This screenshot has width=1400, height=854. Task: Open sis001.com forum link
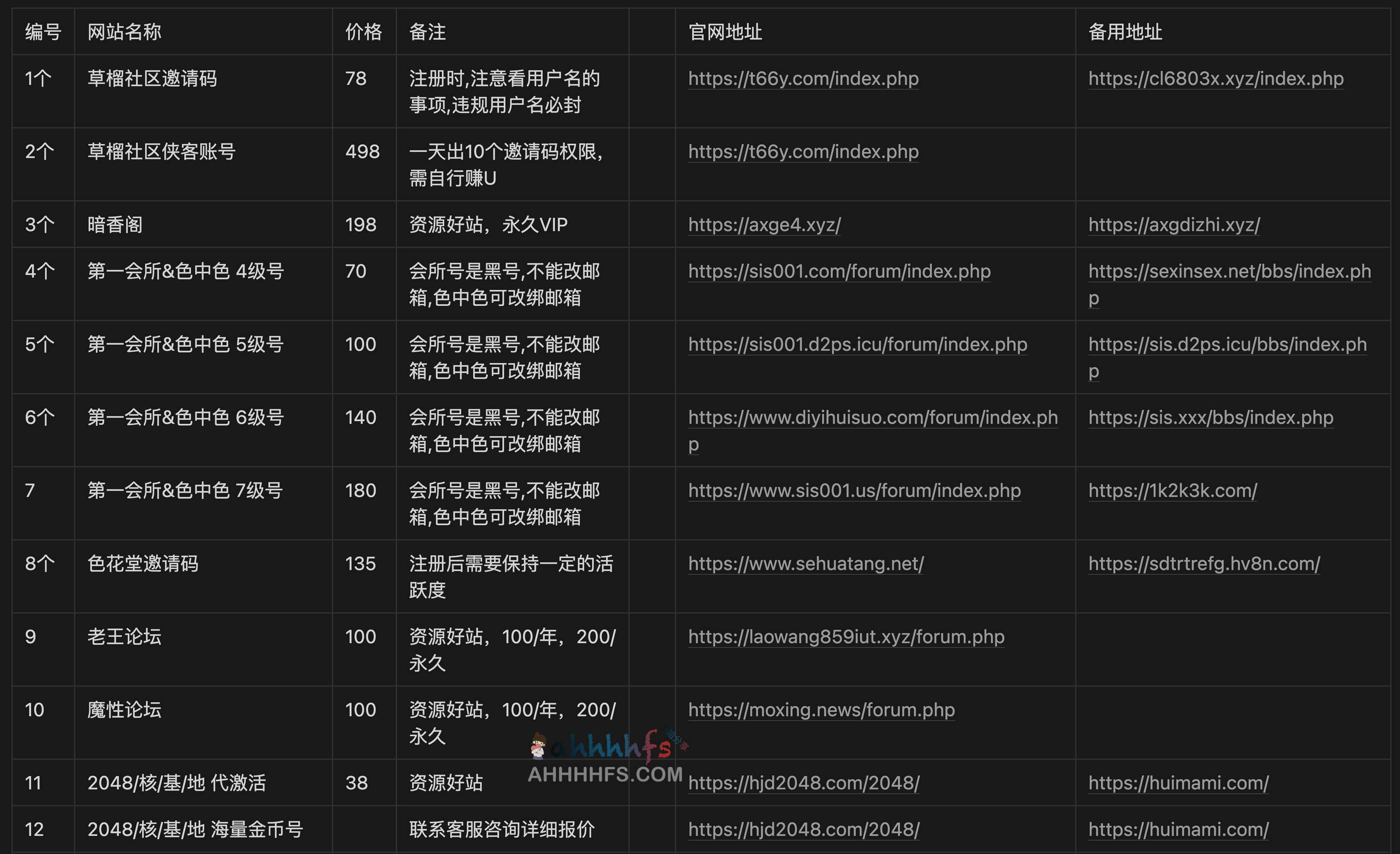839,271
